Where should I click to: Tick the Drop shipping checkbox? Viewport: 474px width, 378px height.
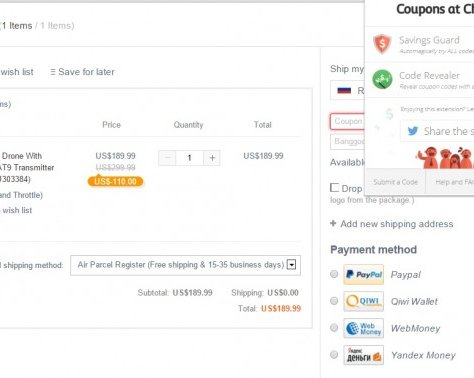tap(334, 187)
